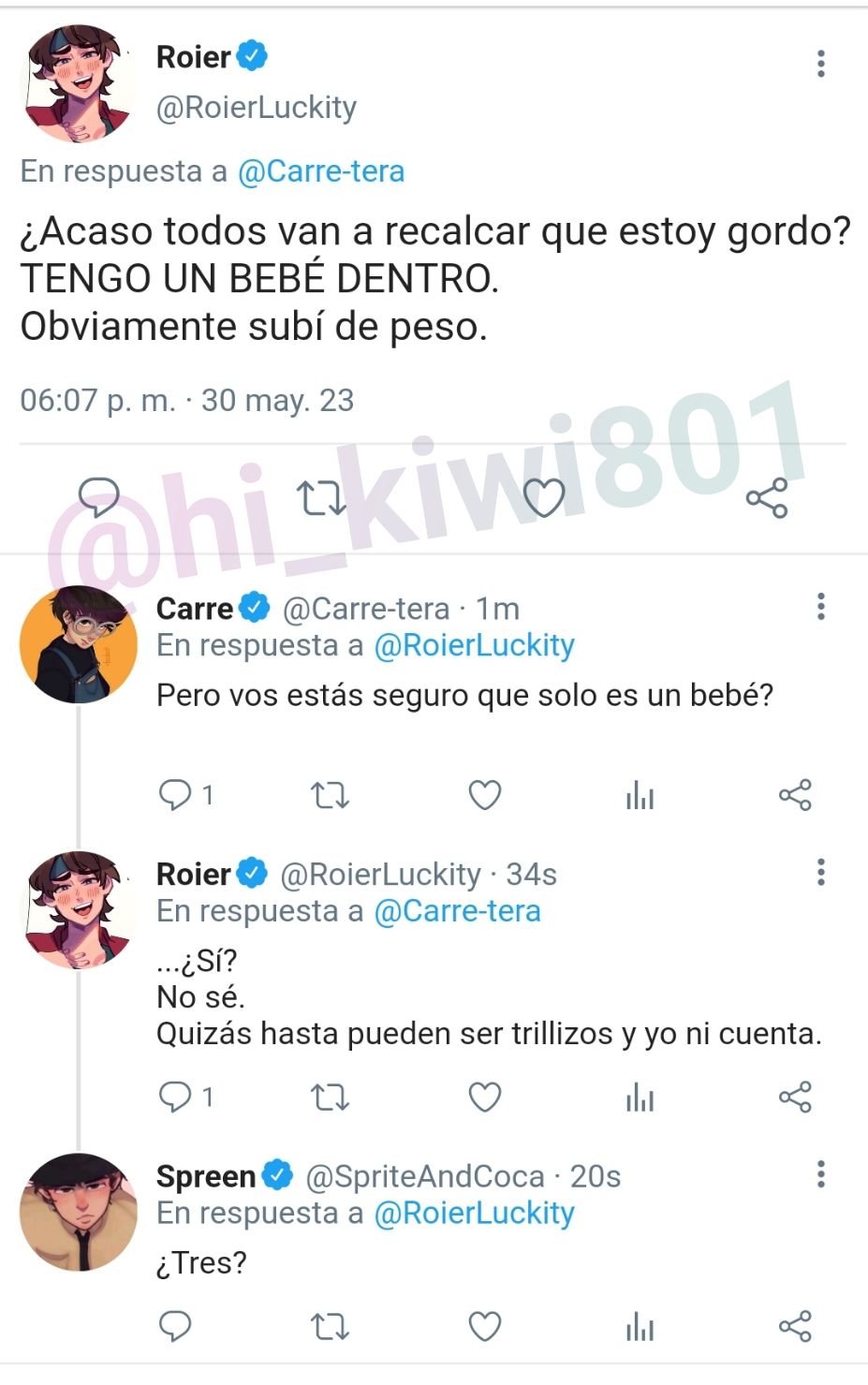Open @Carre-tera mention in main tweet header

coord(321,171)
